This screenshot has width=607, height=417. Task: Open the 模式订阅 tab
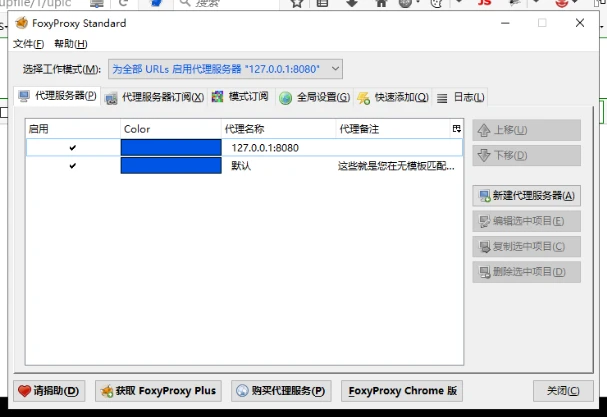240,97
